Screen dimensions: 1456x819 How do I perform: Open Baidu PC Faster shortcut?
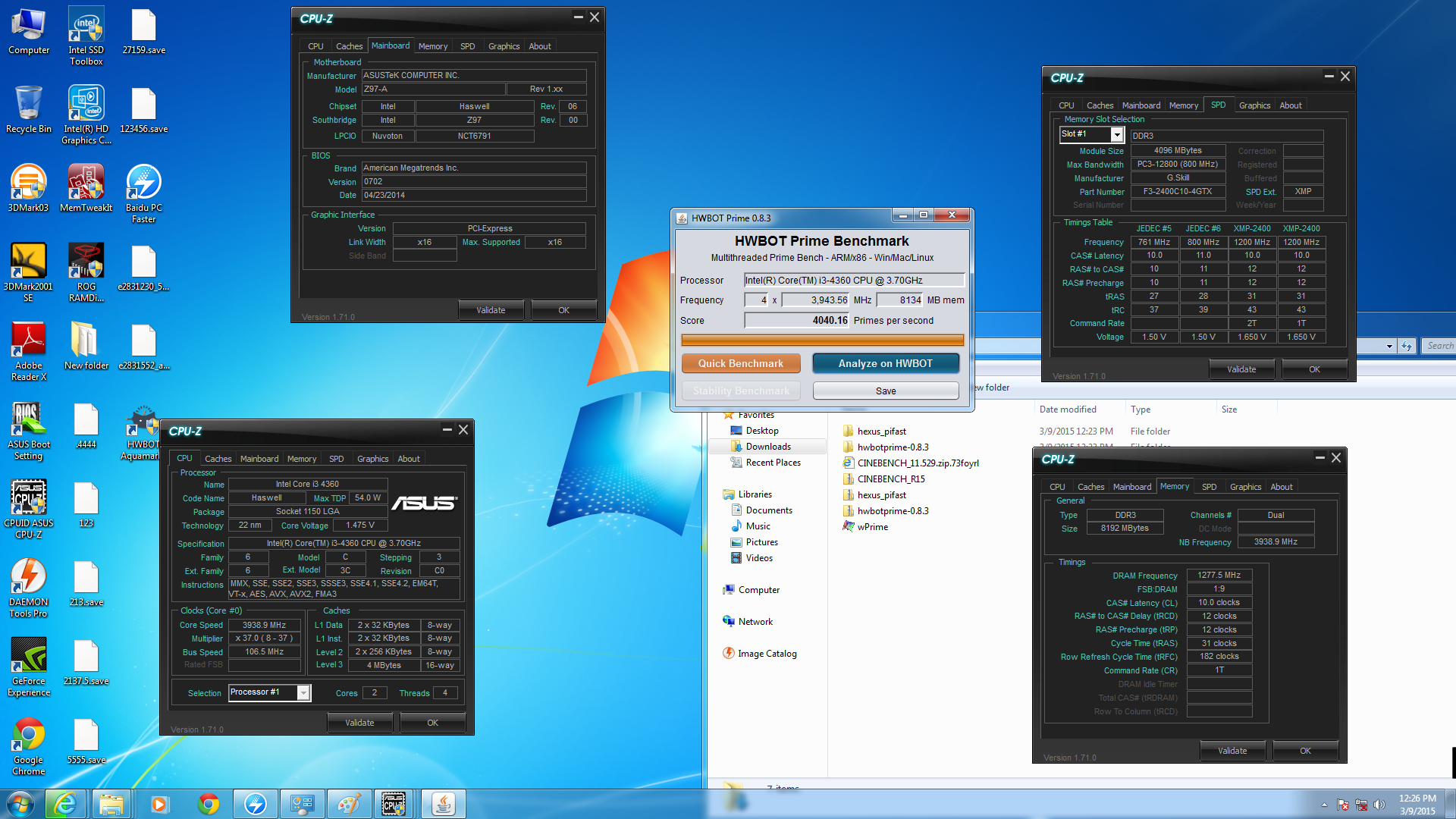click(x=144, y=193)
